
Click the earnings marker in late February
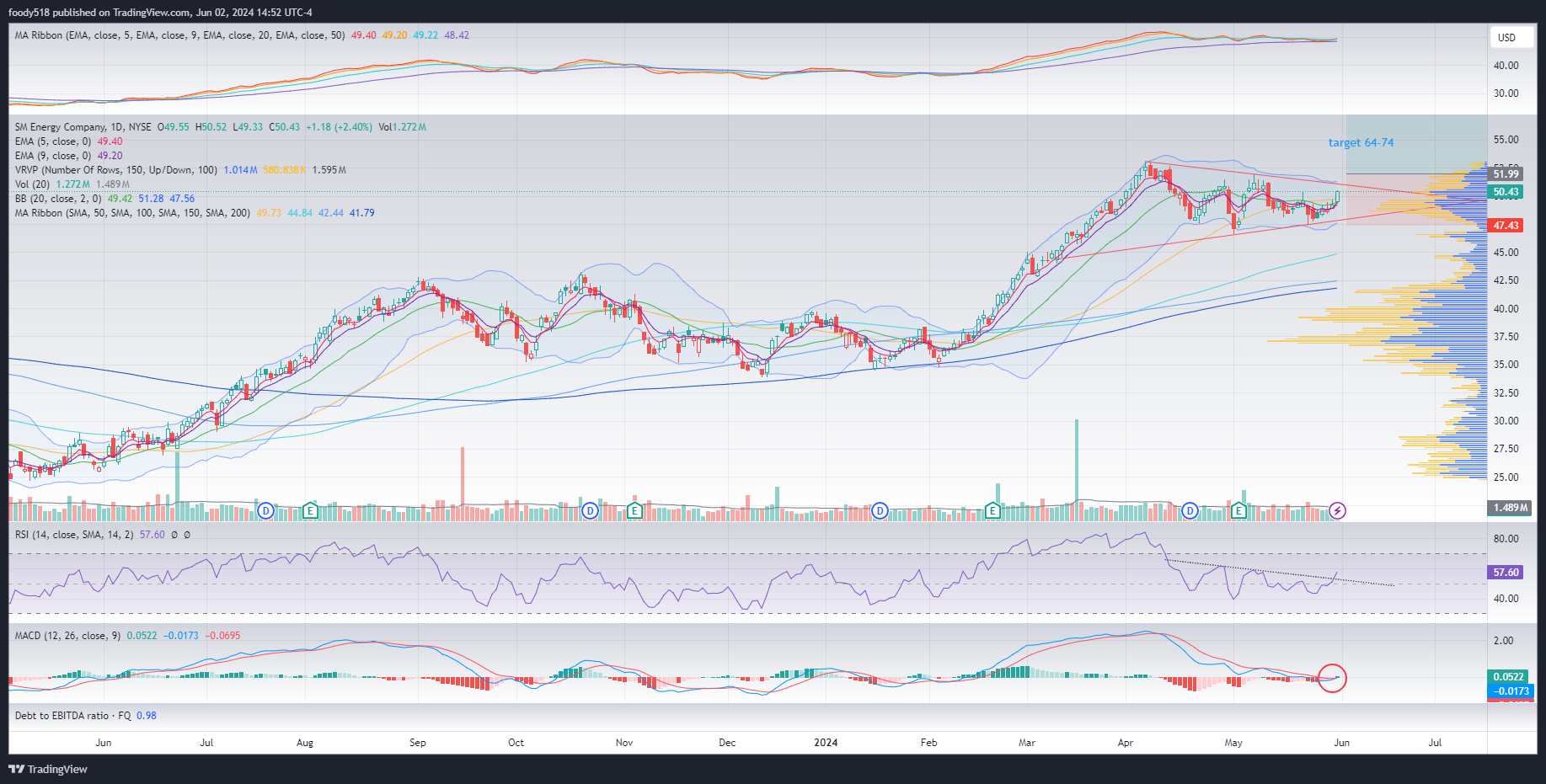(x=992, y=510)
